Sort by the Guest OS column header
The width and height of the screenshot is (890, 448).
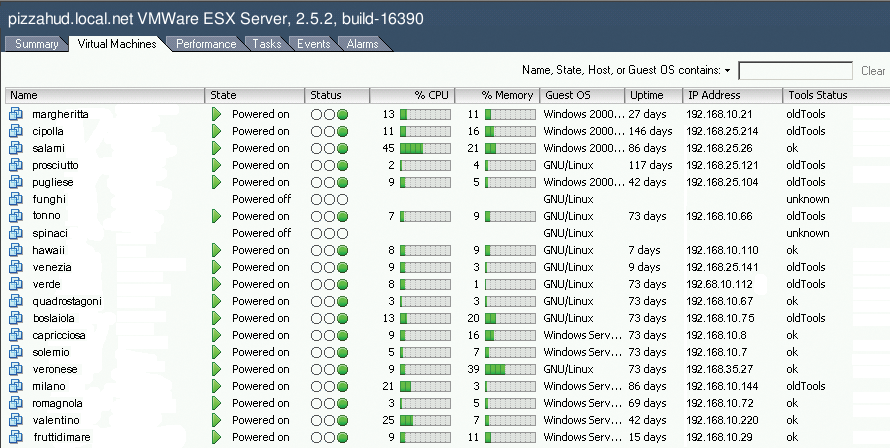click(x=582, y=95)
